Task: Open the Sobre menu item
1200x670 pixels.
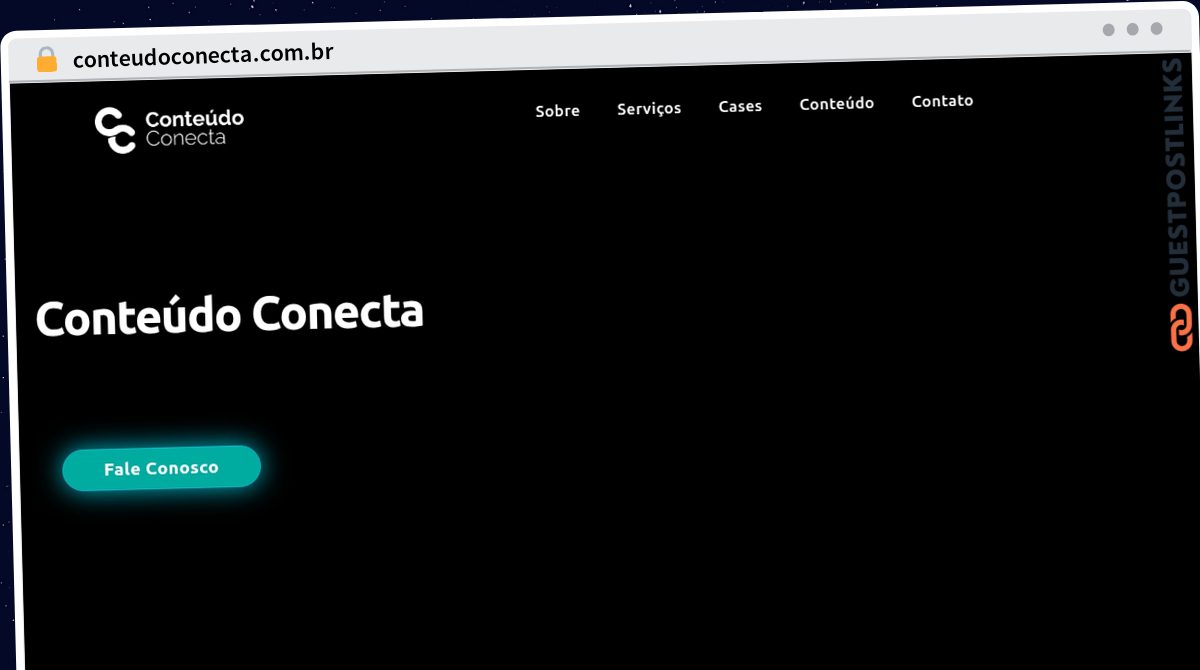Action: (557, 111)
